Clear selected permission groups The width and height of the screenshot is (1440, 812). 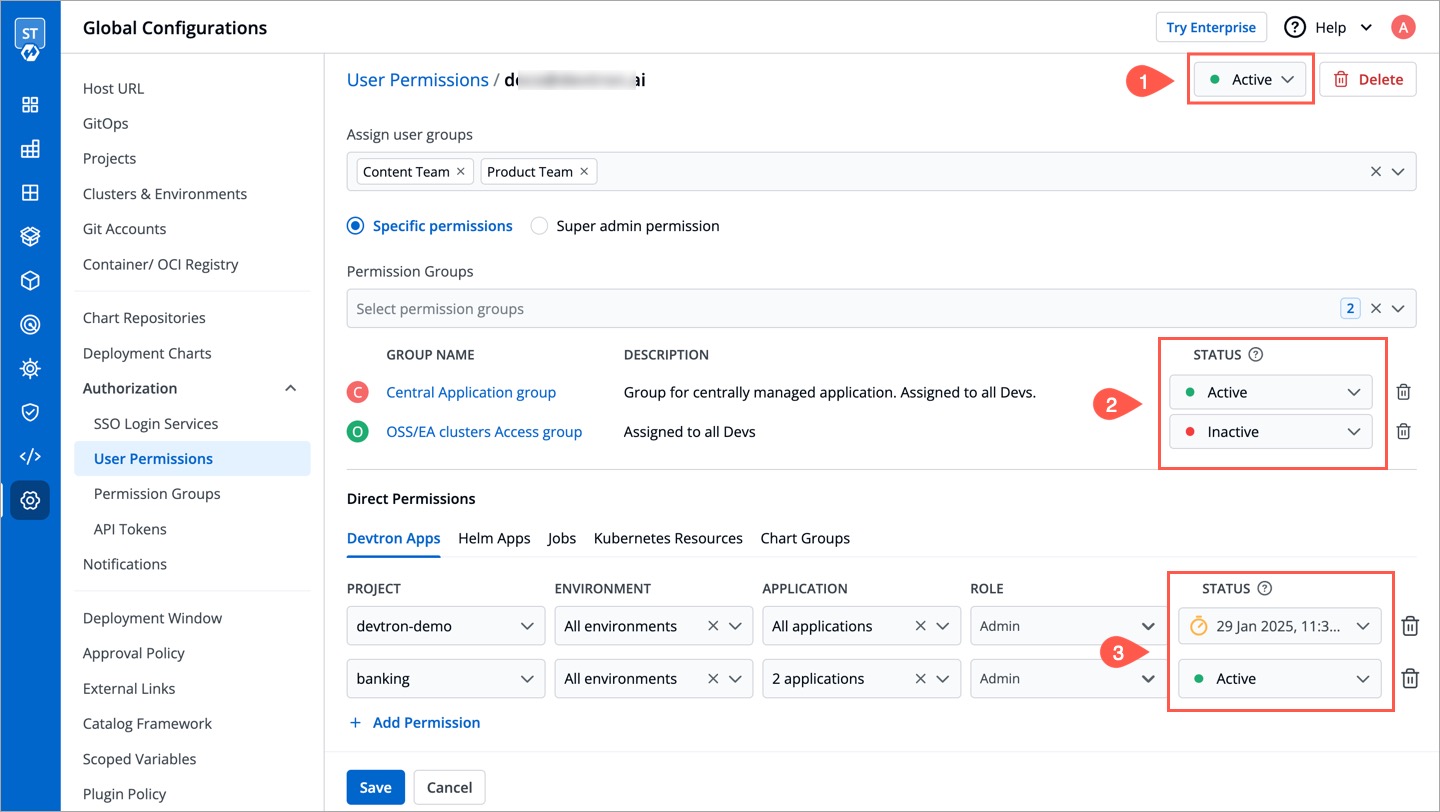(x=1376, y=309)
